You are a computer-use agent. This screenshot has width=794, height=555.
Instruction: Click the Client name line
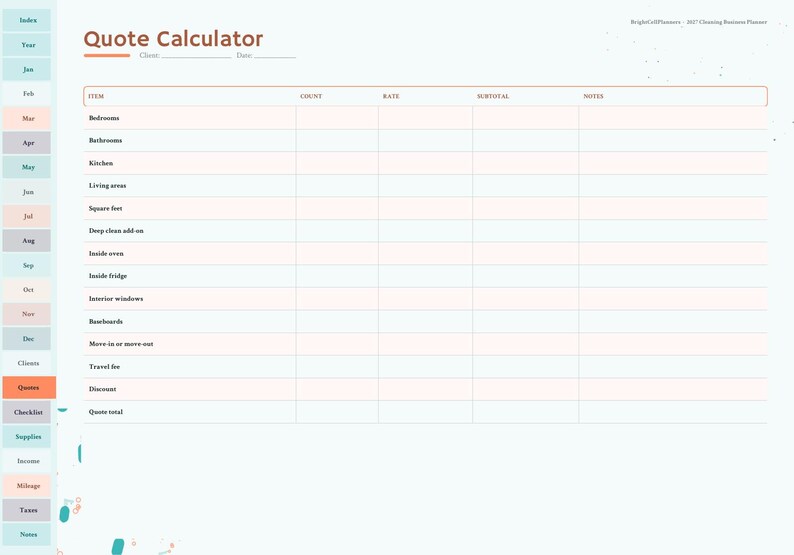[x=196, y=56]
